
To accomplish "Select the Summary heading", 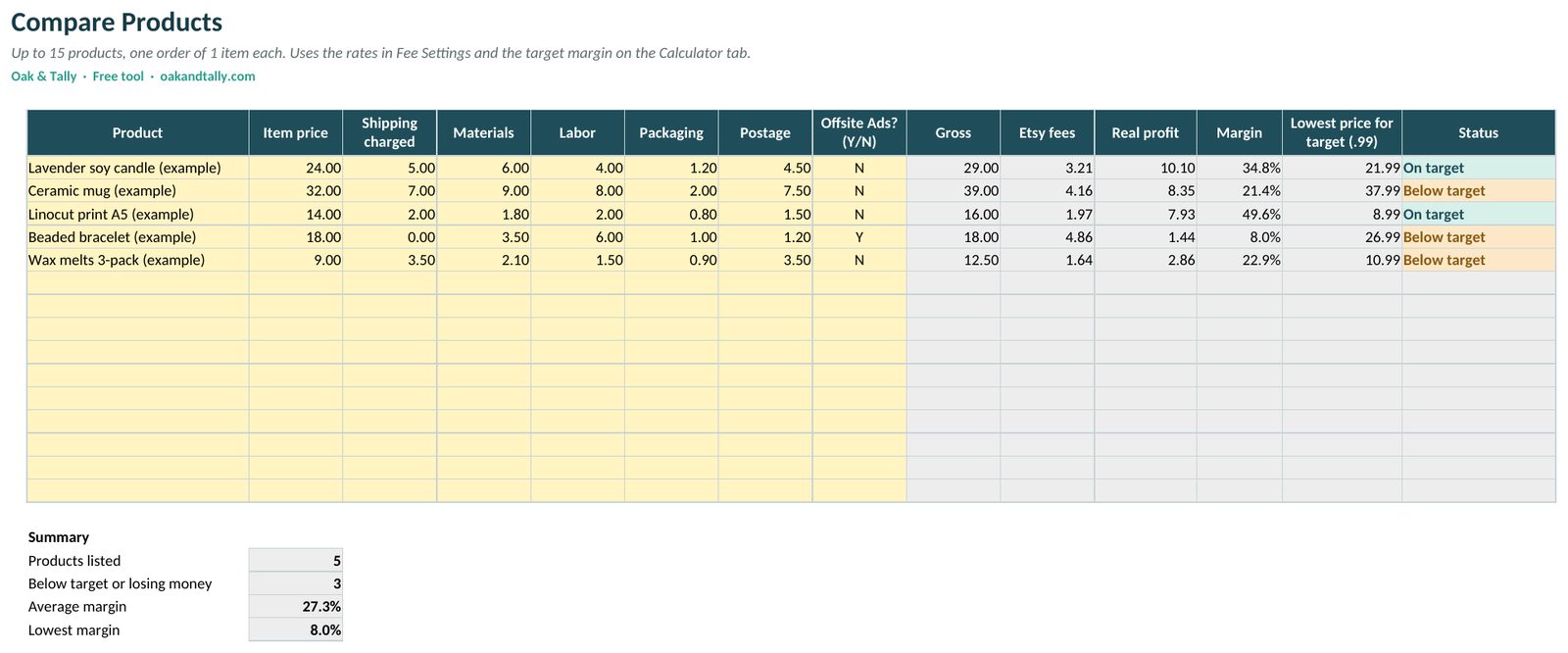I will pyautogui.click(x=59, y=537).
